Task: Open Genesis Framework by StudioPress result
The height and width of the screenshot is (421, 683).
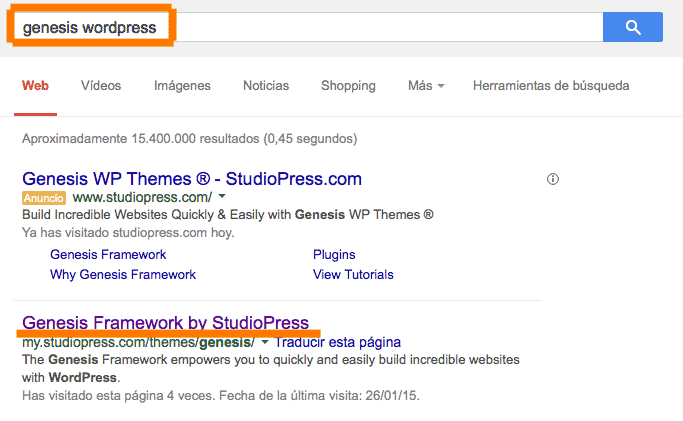Action: [x=166, y=323]
